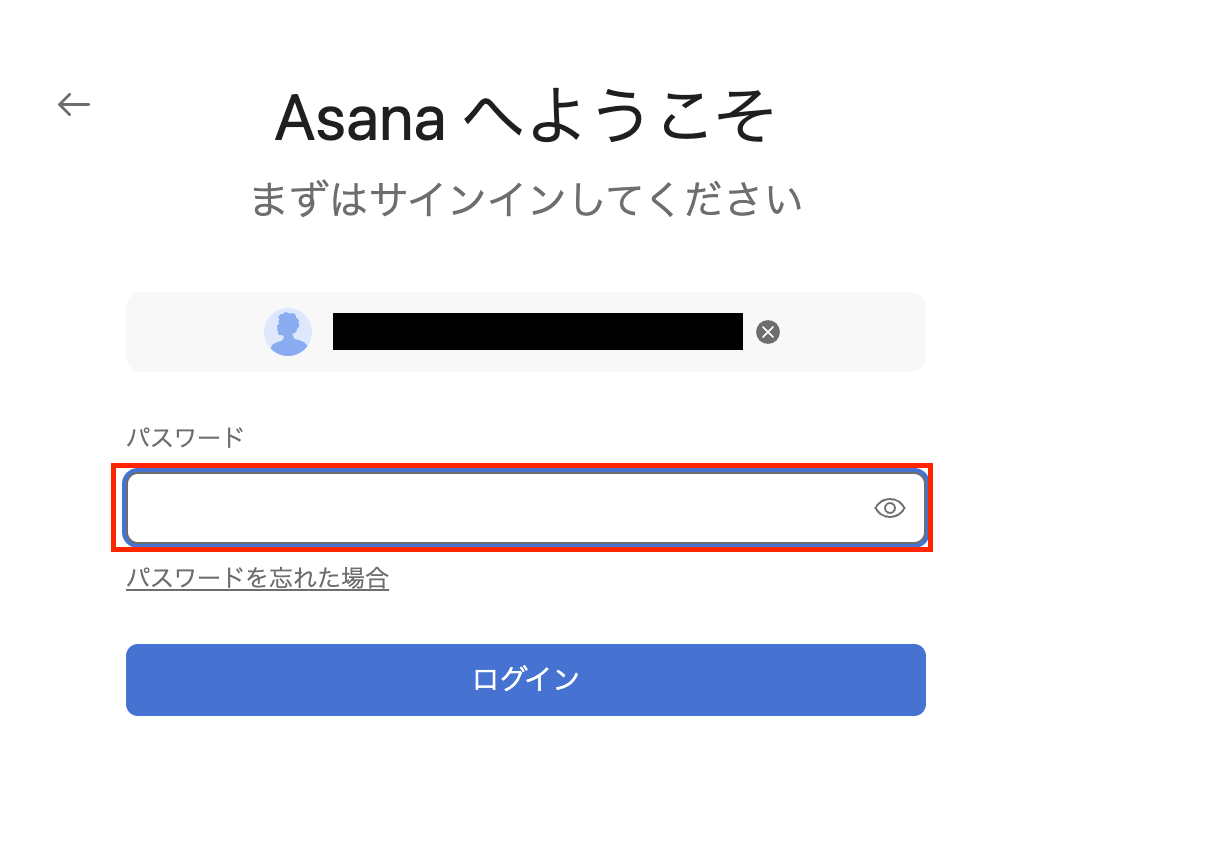The width and height of the screenshot is (1208, 852).
Task: Click the まずはサインインしてください subtitle
Action: [x=525, y=200]
